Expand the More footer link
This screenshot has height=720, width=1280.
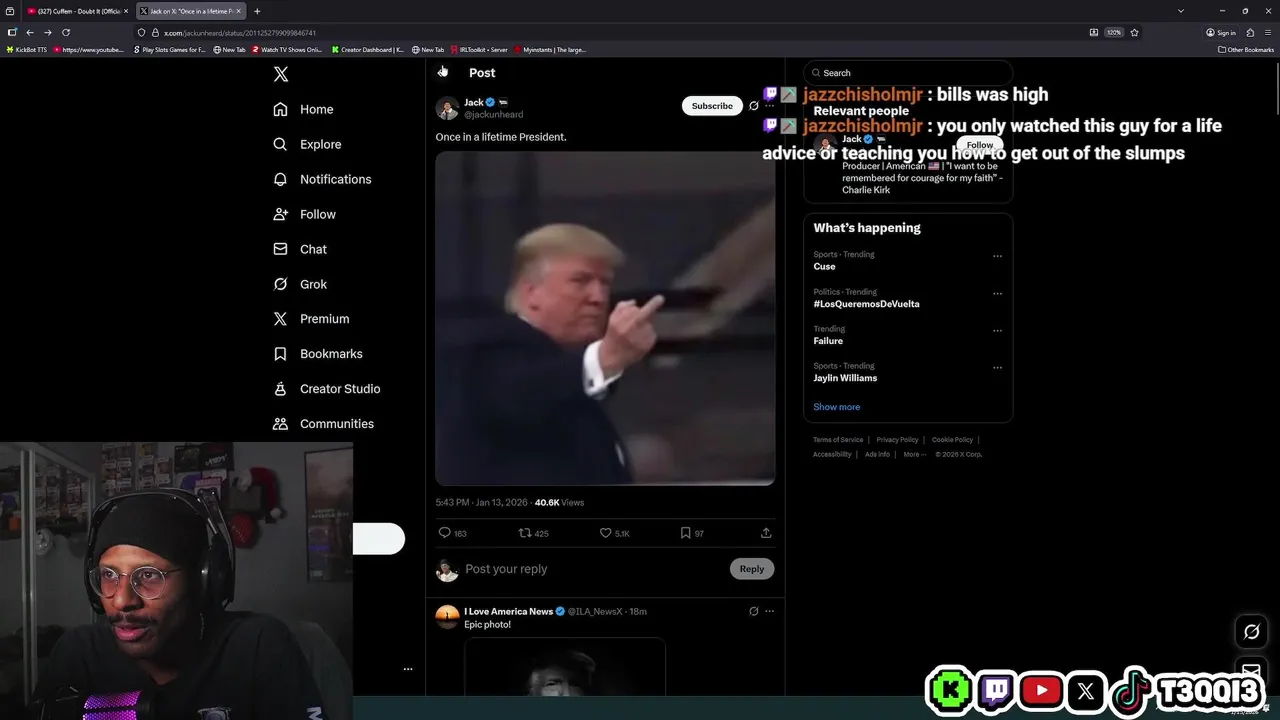pos(914,454)
